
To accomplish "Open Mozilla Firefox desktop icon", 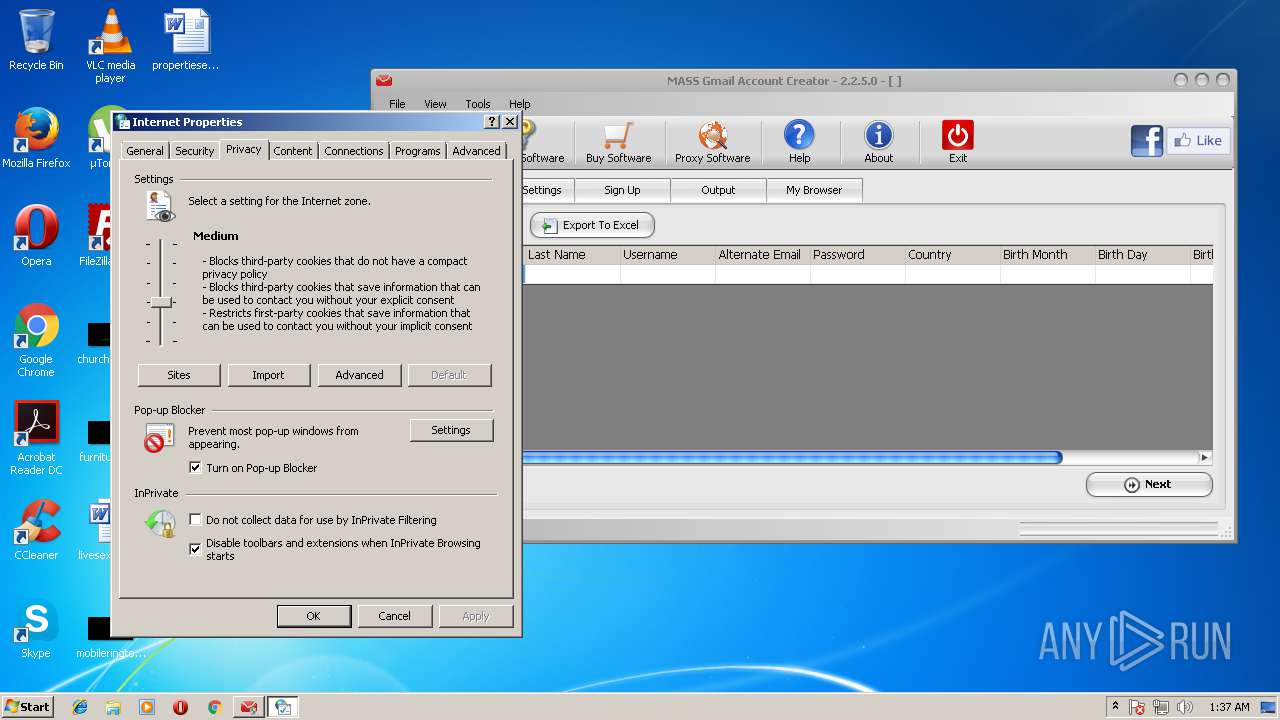I will pyautogui.click(x=36, y=138).
